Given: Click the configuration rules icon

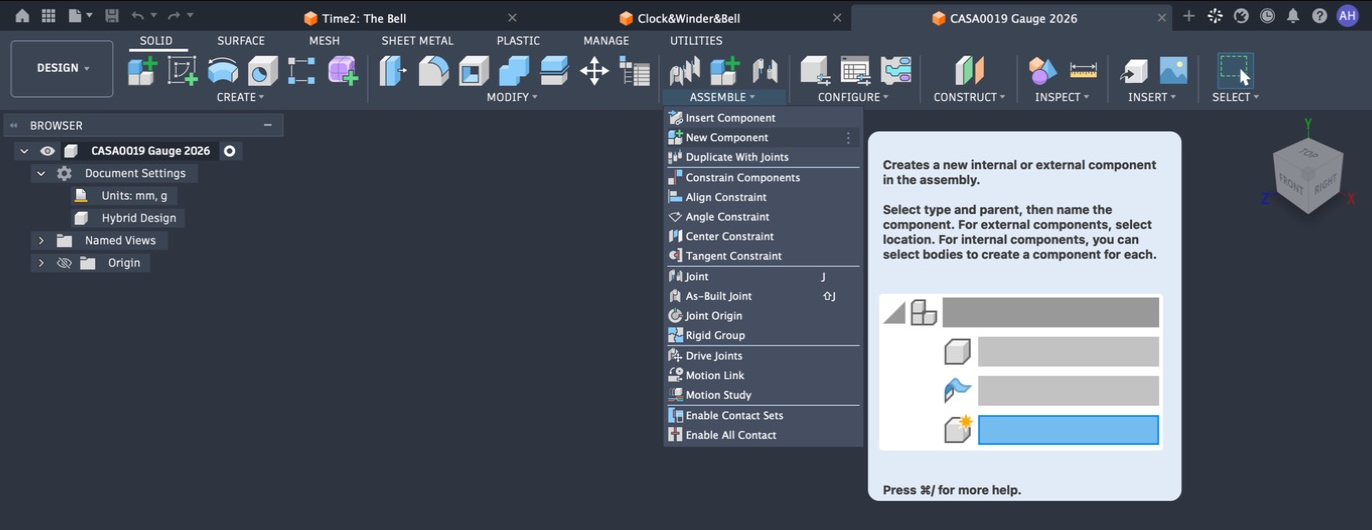Looking at the screenshot, I should pyautogui.click(x=895, y=71).
